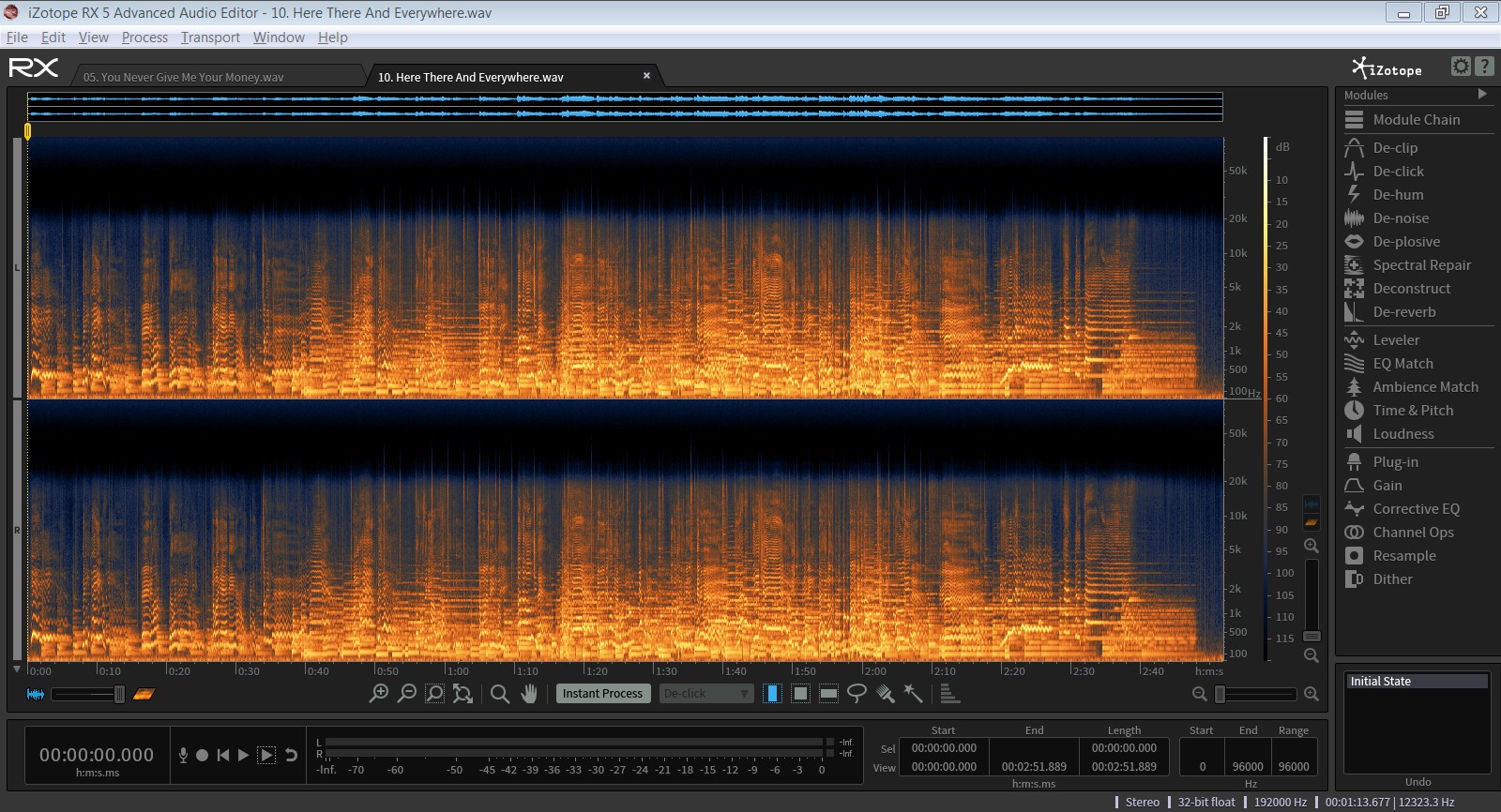
Task: Enable the Time selection tool
Action: [772, 694]
